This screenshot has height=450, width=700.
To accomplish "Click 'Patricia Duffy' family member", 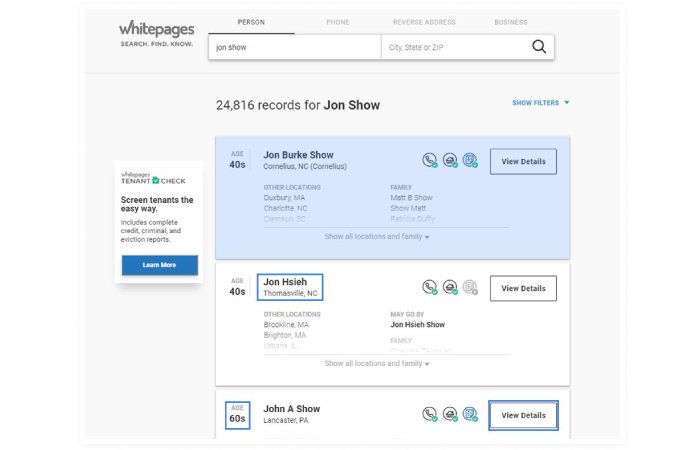I will 412,219.
